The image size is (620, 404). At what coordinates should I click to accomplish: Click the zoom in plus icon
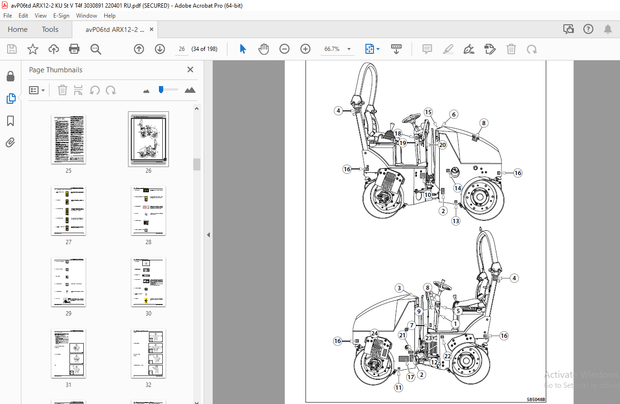pos(305,48)
